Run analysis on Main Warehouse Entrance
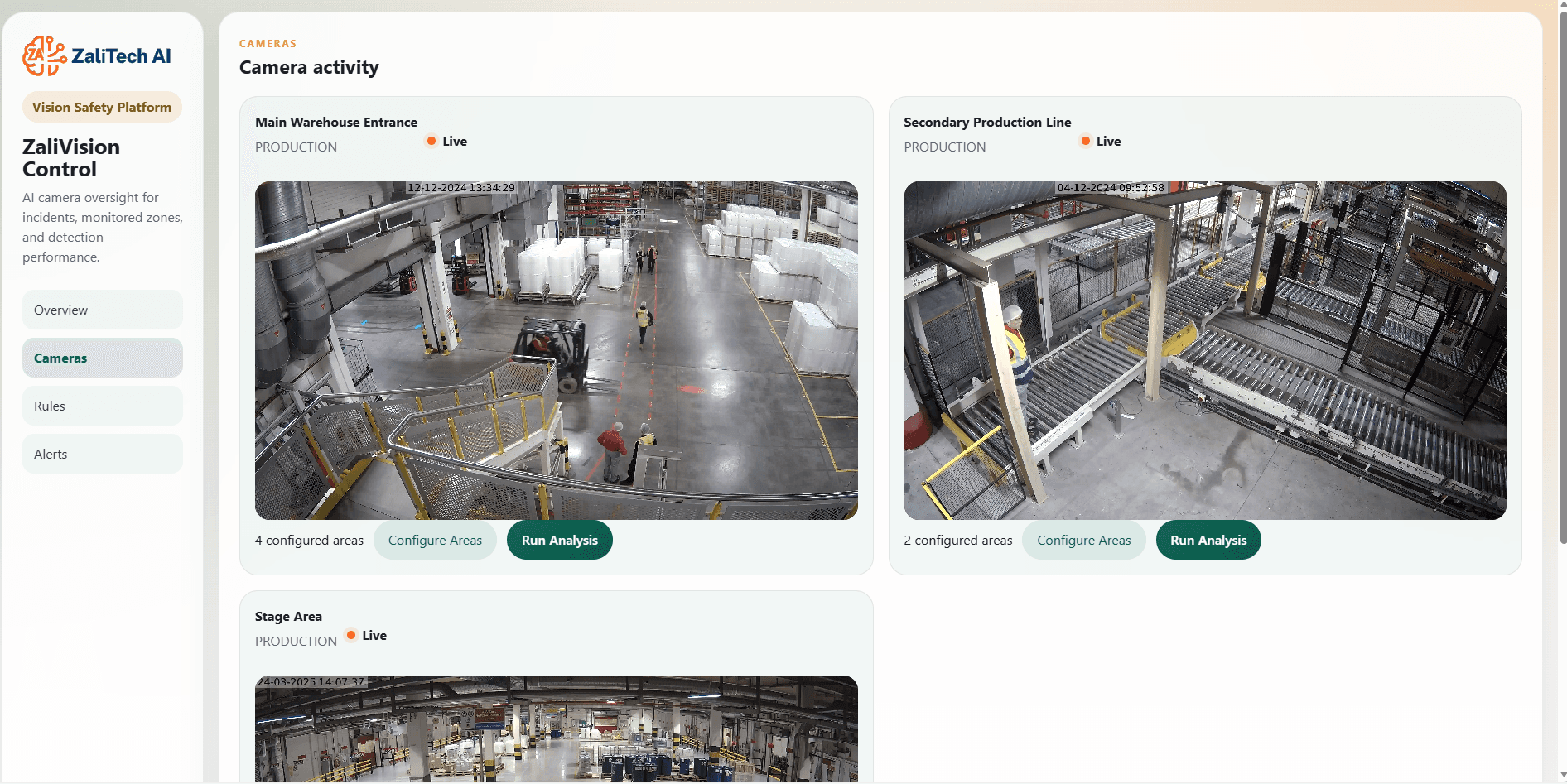The height and width of the screenshot is (784, 1567). 559,540
